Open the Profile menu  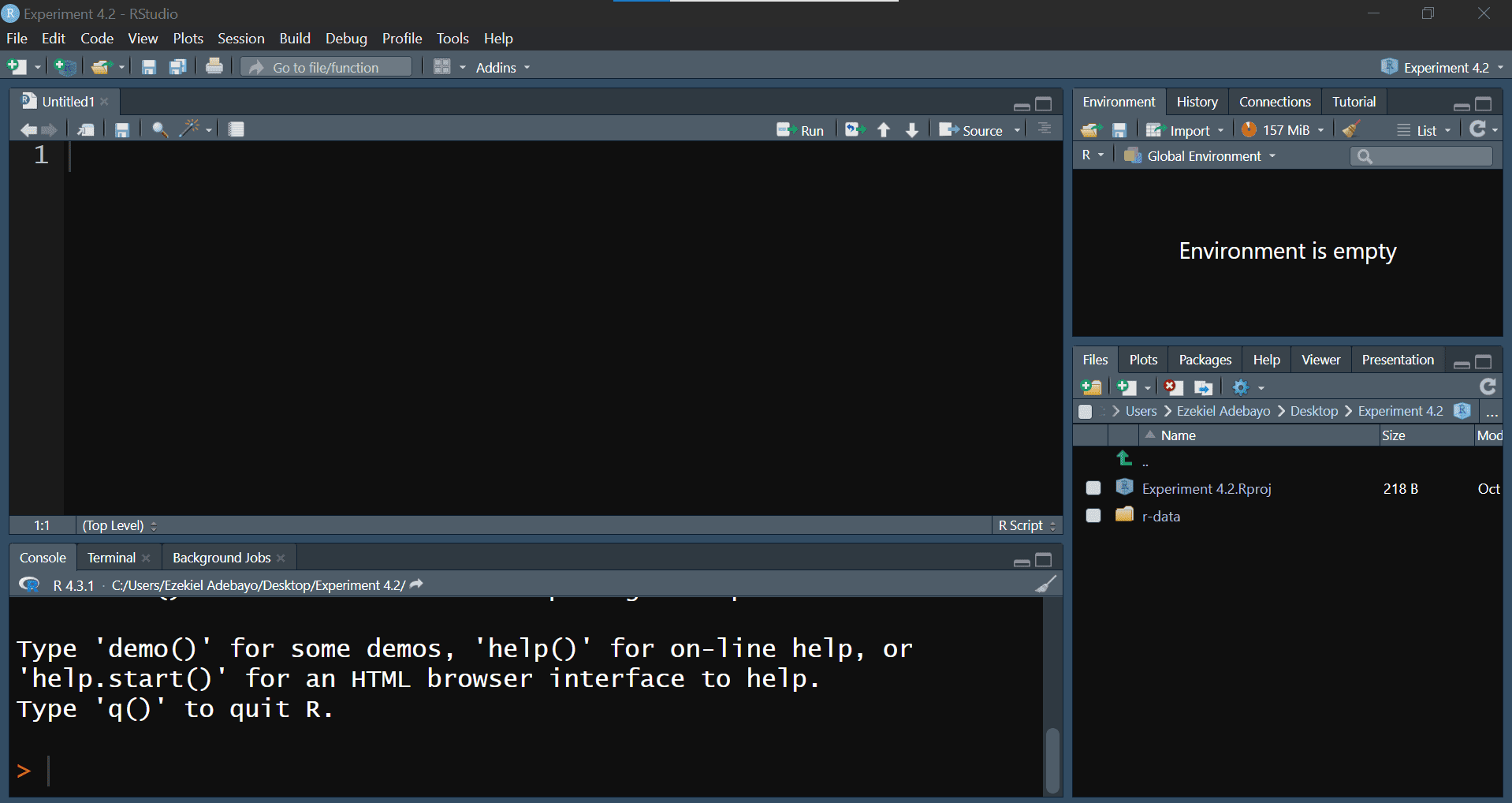[402, 38]
